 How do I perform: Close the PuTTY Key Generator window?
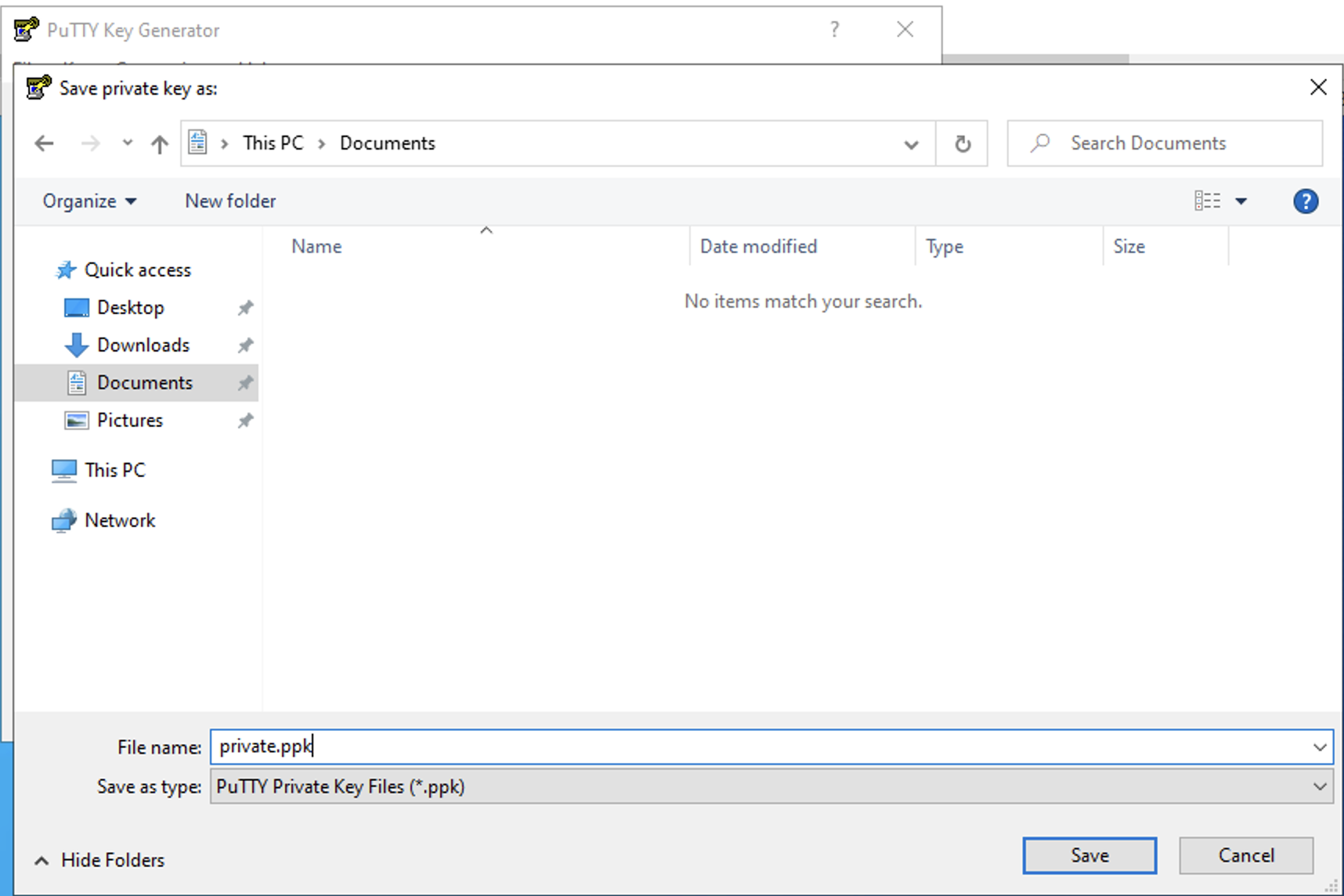[905, 30]
